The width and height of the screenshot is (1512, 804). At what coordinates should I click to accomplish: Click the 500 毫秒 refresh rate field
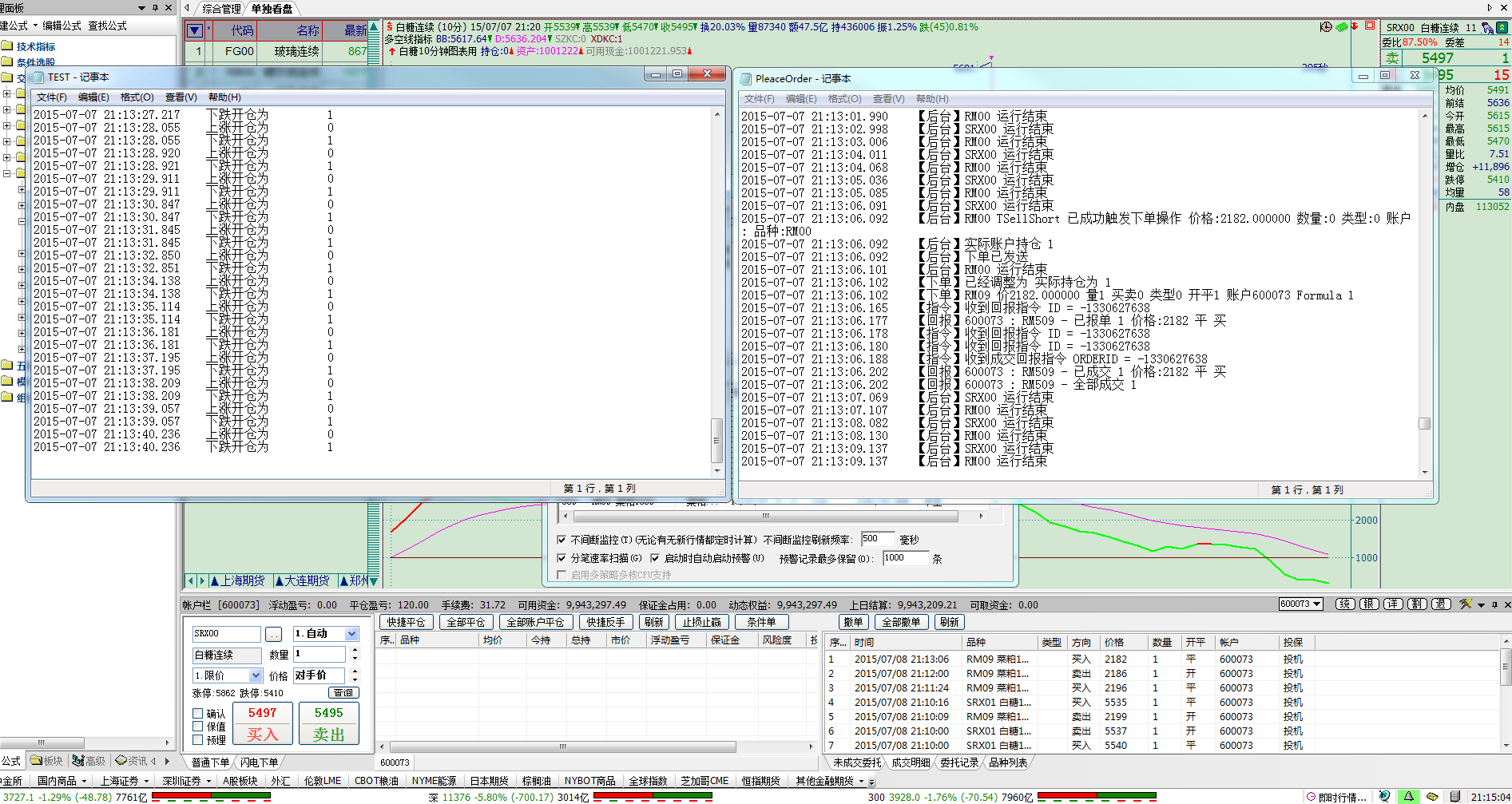pos(877,539)
